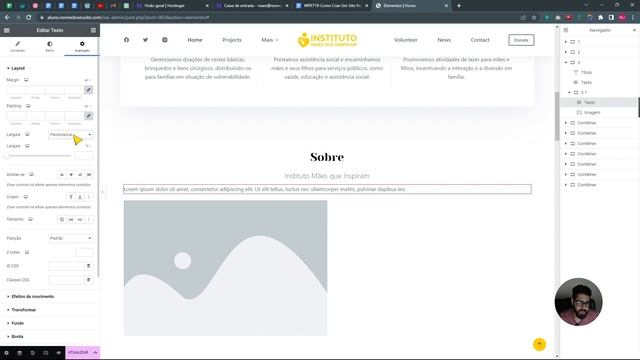Open save options arrow beside ATUALIZAR
The image size is (640, 360).
pyautogui.click(x=96, y=353)
